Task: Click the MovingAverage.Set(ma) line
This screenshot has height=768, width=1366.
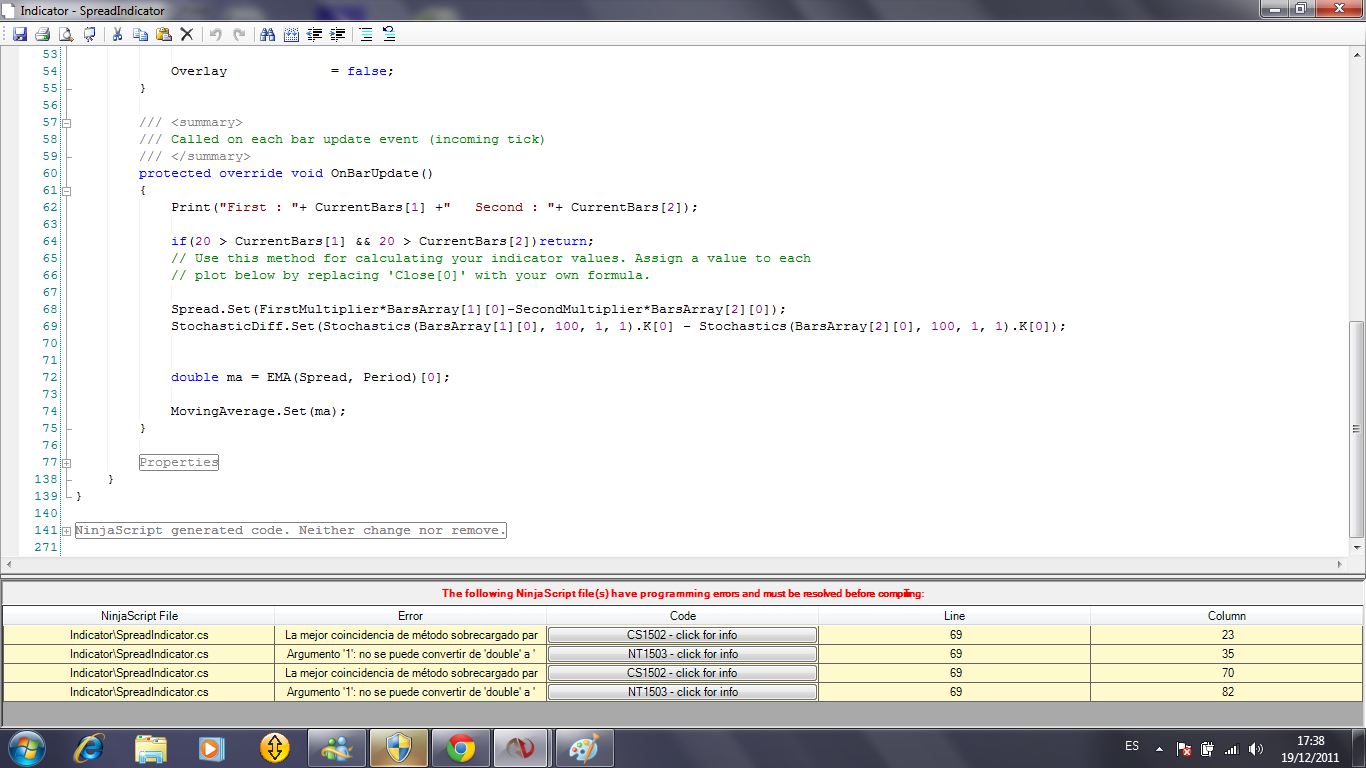Action: pos(259,412)
